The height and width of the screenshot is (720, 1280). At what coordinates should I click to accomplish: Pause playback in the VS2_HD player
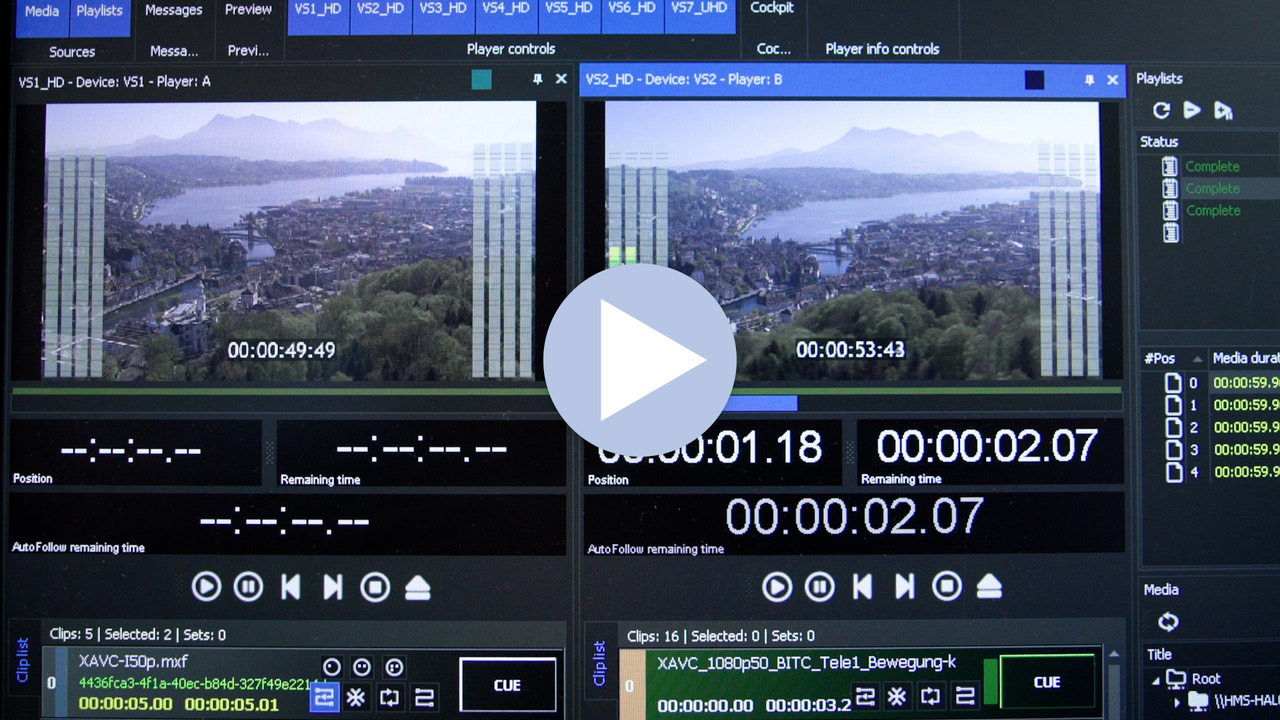[x=819, y=587]
